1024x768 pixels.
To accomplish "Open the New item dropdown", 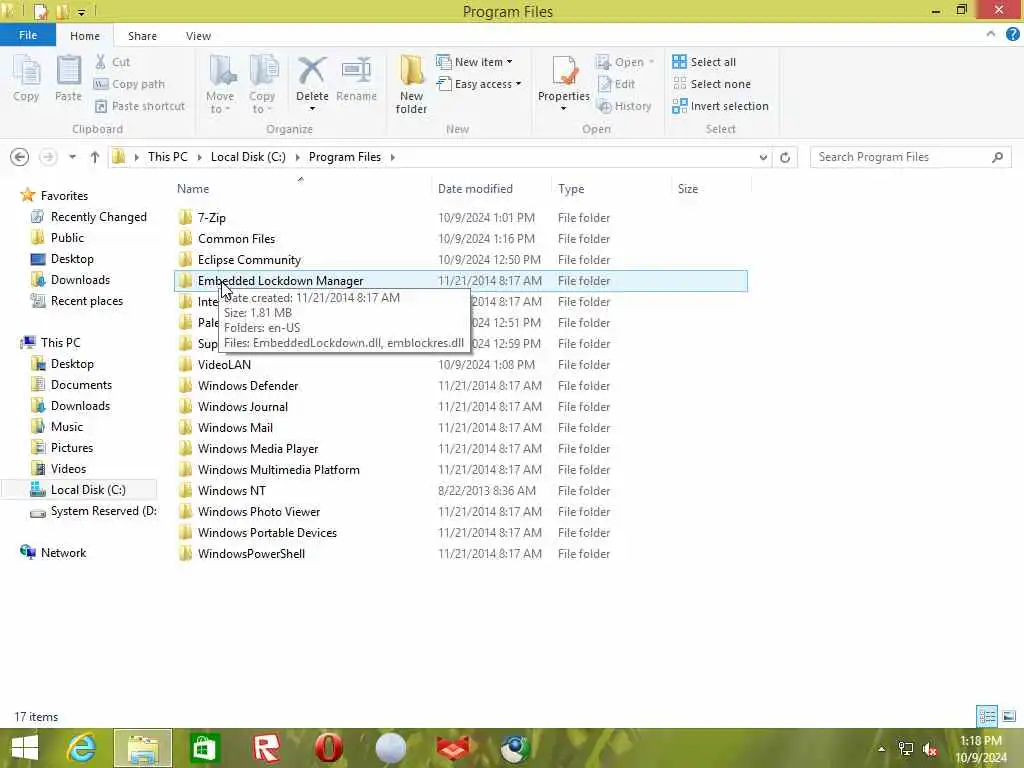I will (x=475, y=62).
